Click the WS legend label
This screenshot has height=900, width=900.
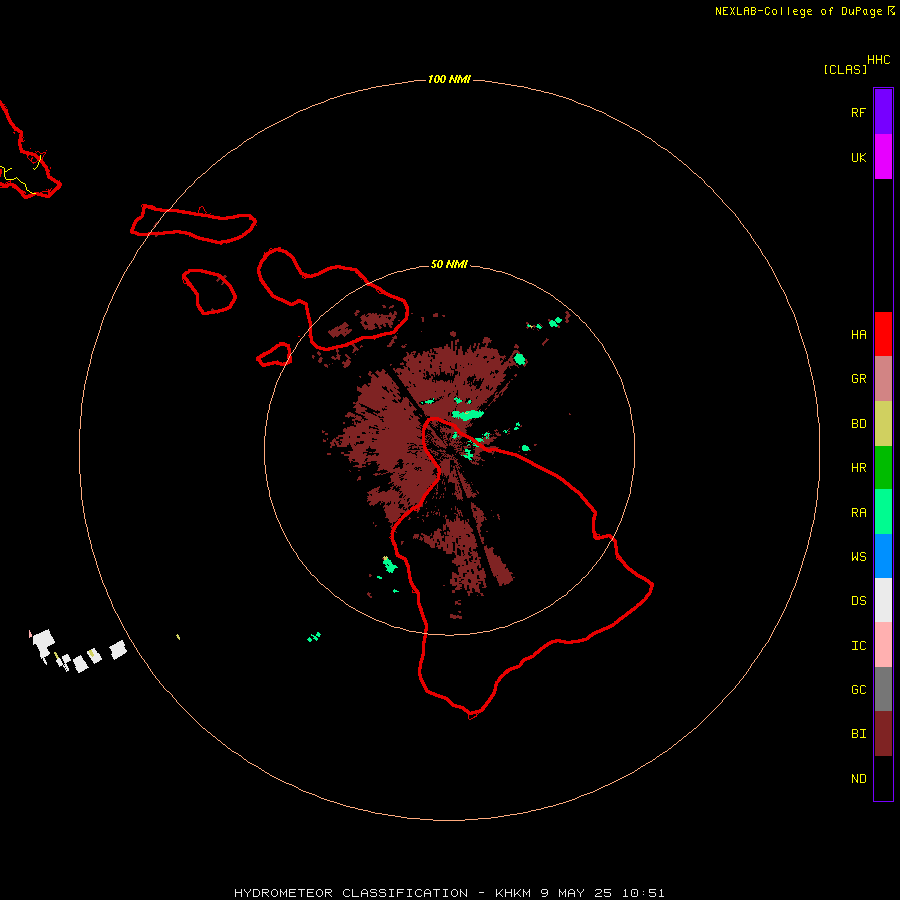[858, 557]
